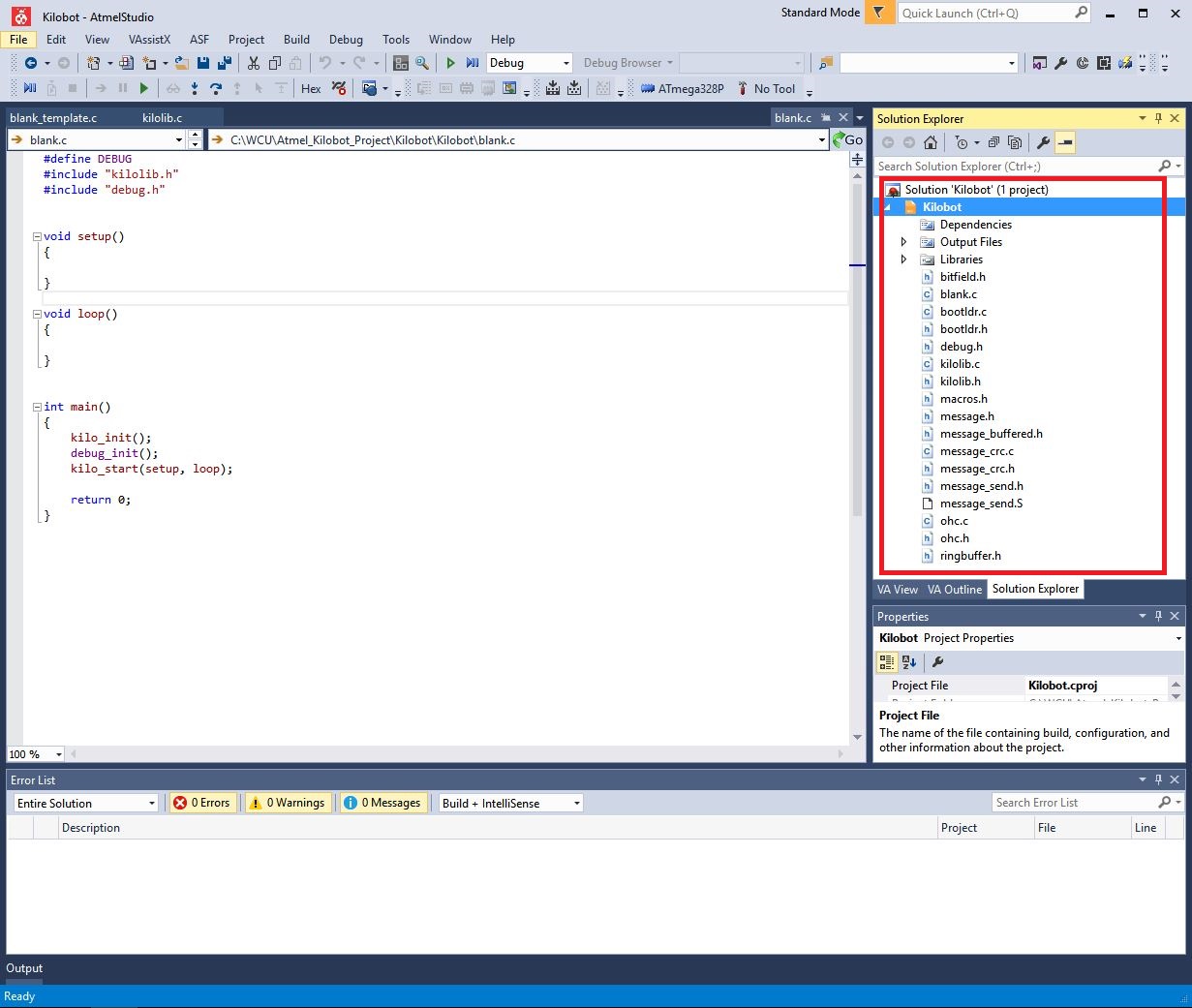Click the Save All icon
Screen dimensions: 1192x1008
click(225, 63)
